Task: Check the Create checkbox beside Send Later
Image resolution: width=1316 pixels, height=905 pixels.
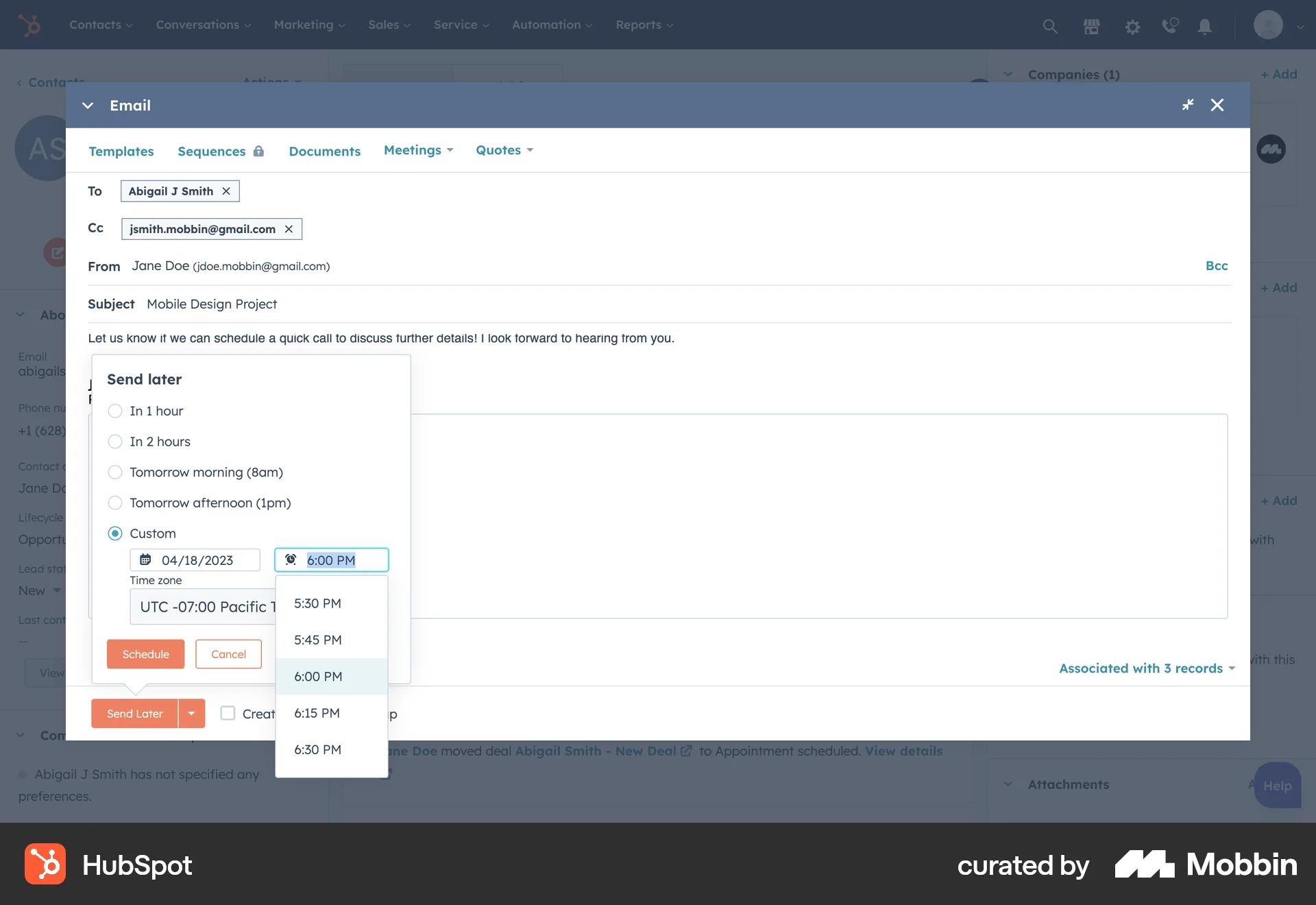Action: 227,713
